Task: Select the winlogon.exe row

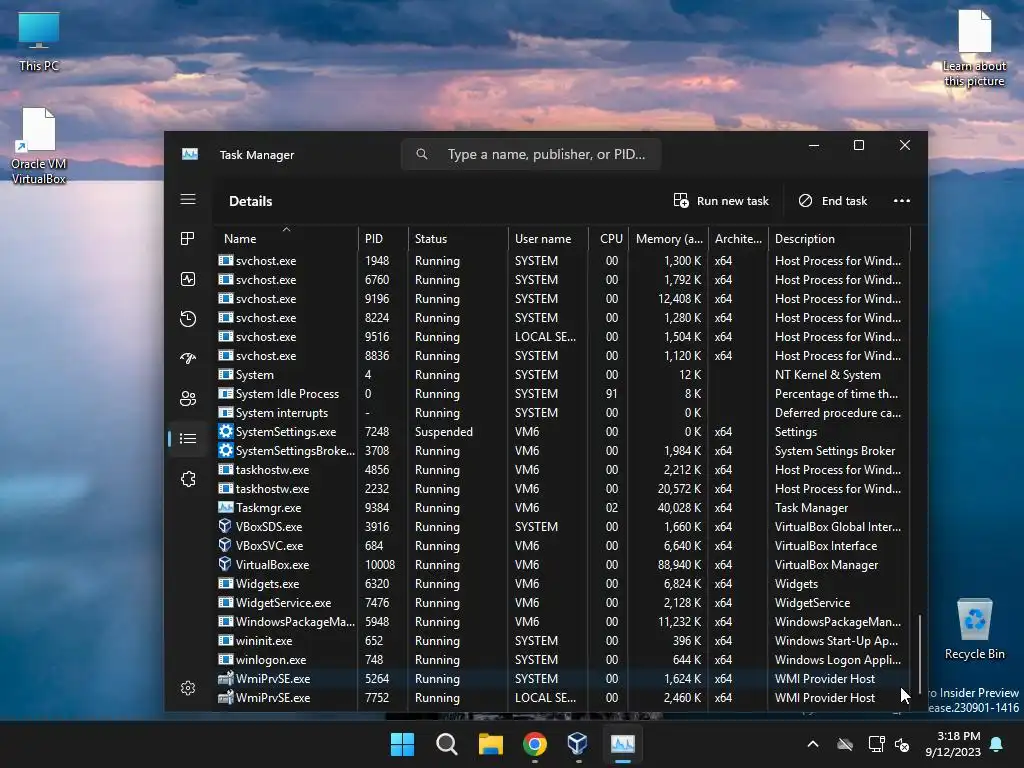Action: click(562, 660)
